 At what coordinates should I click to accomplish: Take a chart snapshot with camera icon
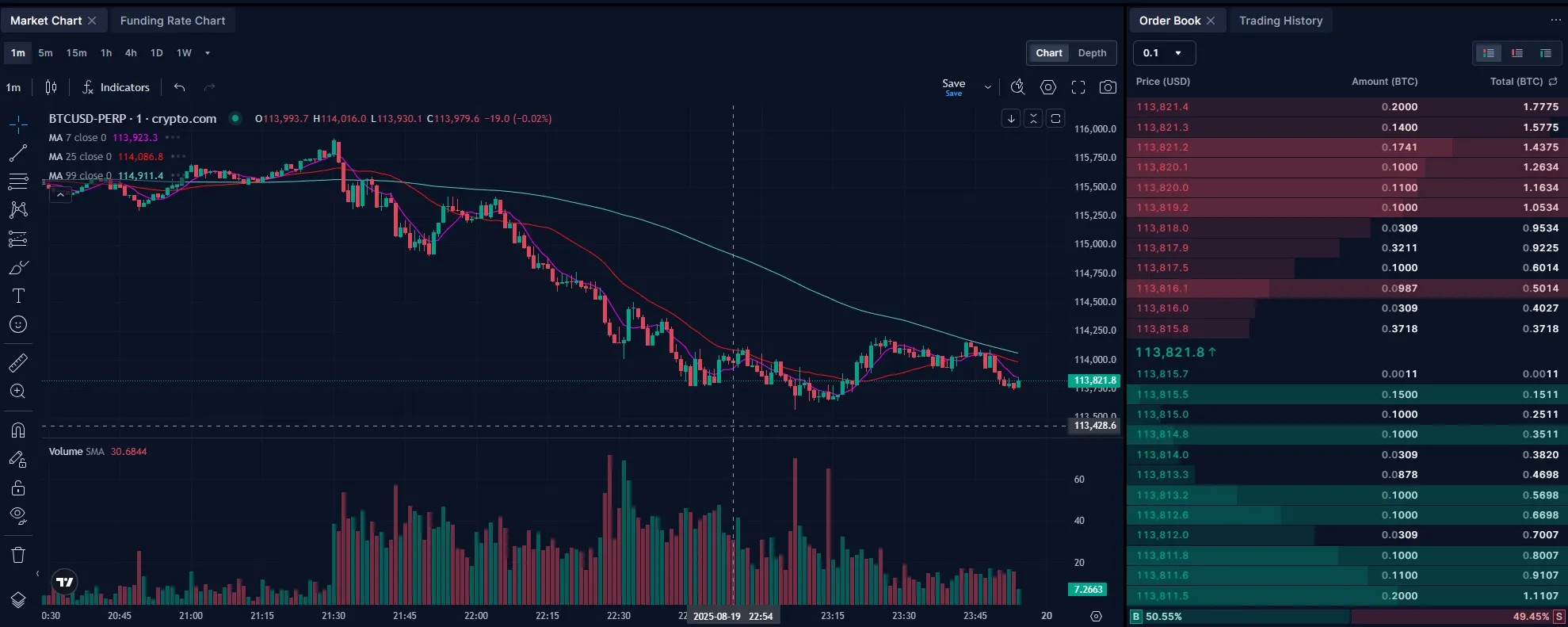1108,87
